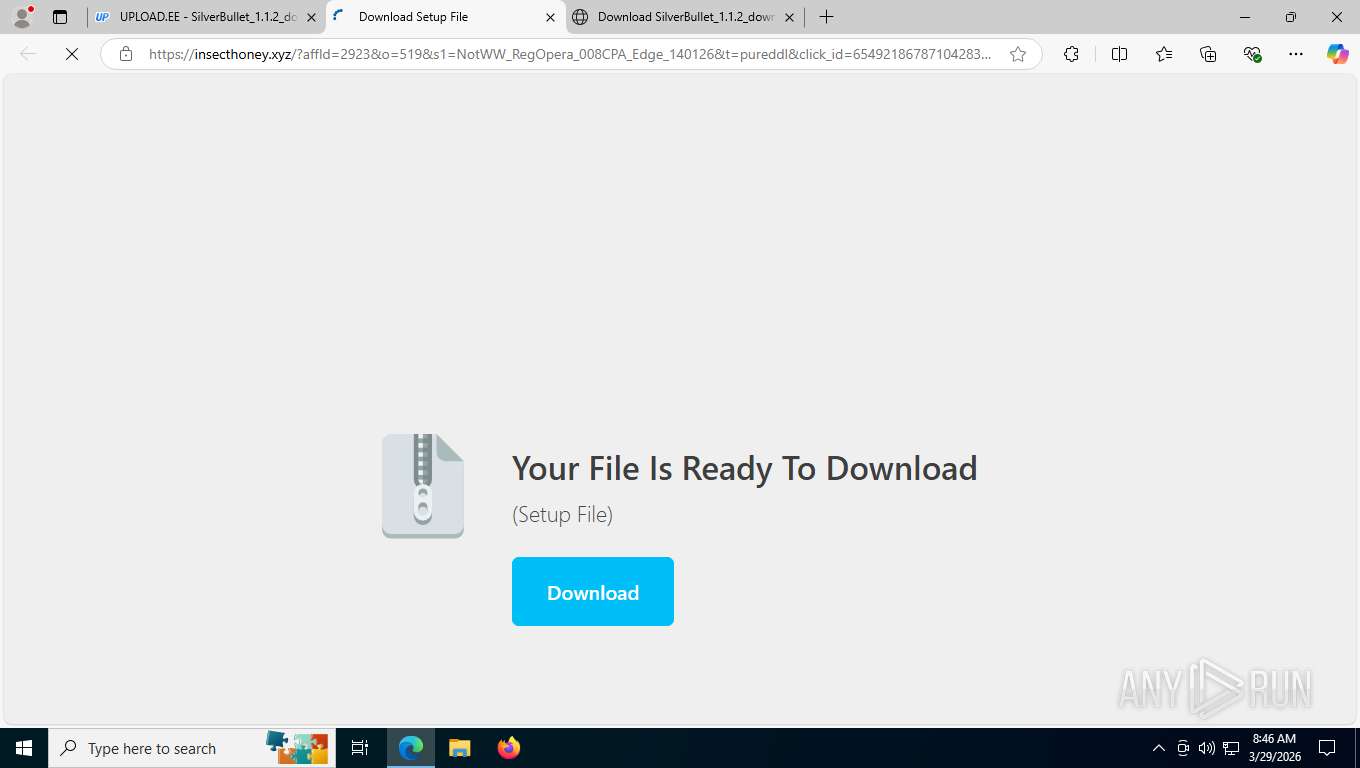Open Microsoft Edge from taskbar
The height and width of the screenshot is (768, 1360).
tap(411, 748)
